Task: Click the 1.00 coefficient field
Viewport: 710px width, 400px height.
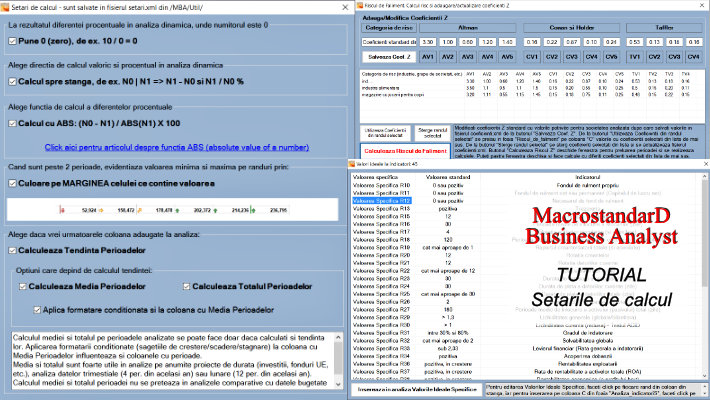Action: [x=447, y=42]
